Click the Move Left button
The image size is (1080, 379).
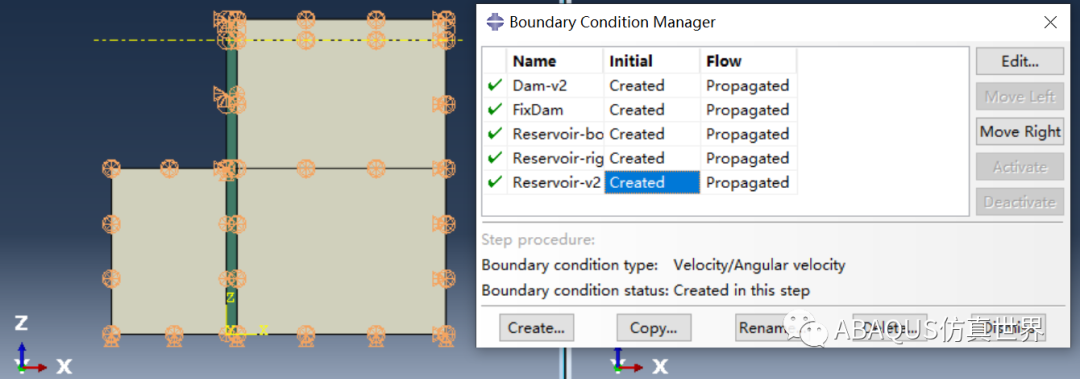pos(1019,96)
